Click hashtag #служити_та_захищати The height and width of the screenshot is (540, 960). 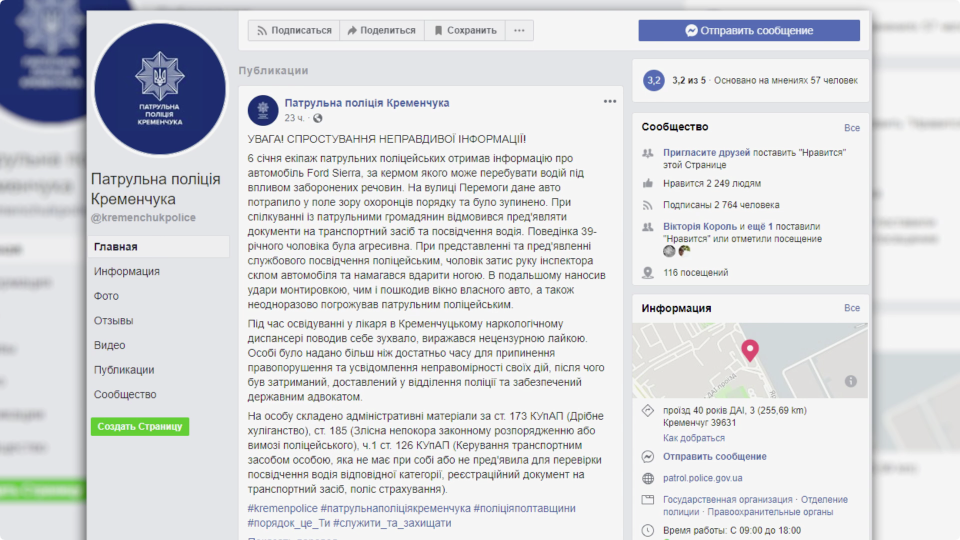point(392,523)
